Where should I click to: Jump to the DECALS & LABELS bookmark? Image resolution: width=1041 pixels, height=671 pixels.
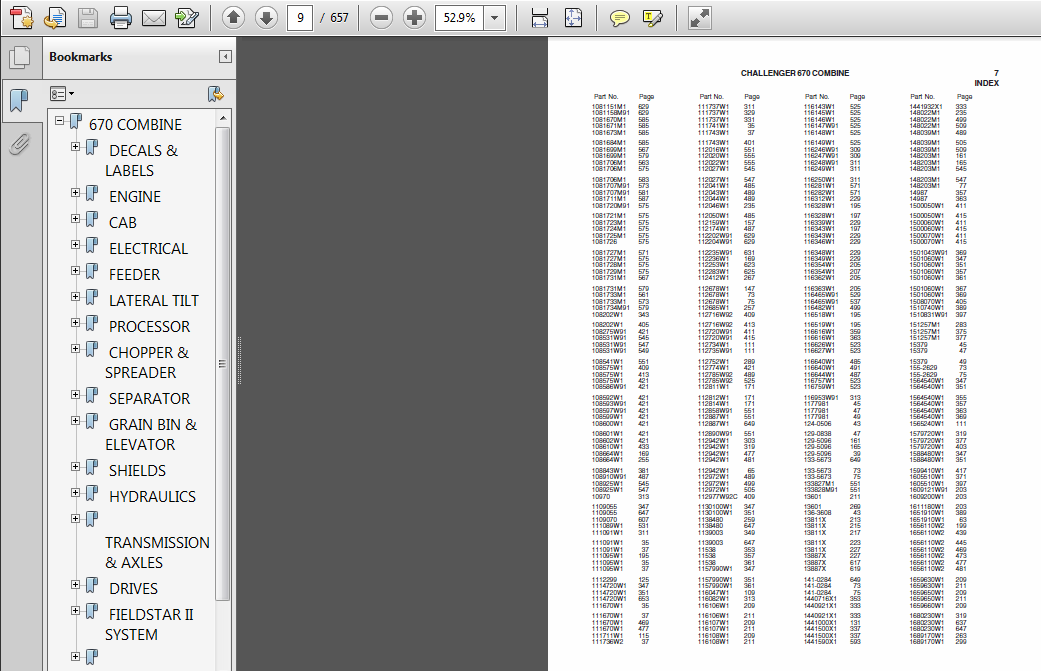[x=141, y=161]
